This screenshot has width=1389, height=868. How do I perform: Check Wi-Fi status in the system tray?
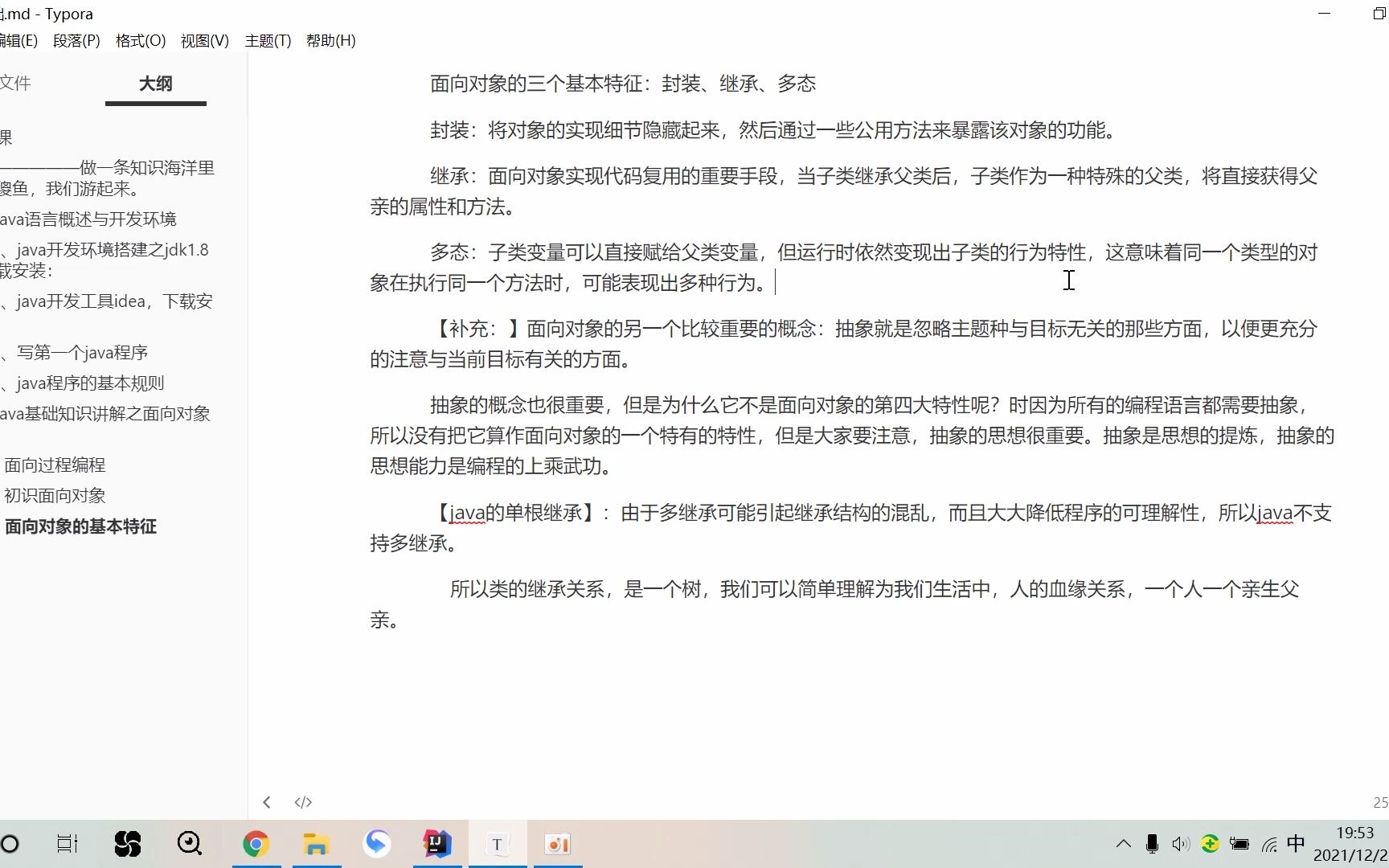(x=1268, y=844)
